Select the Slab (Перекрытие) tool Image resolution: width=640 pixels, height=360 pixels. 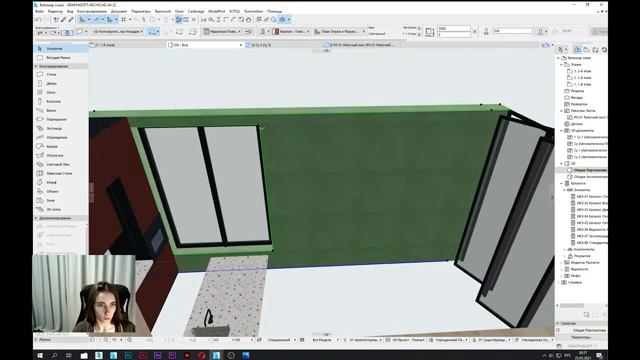pyautogui.click(x=60, y=119)
